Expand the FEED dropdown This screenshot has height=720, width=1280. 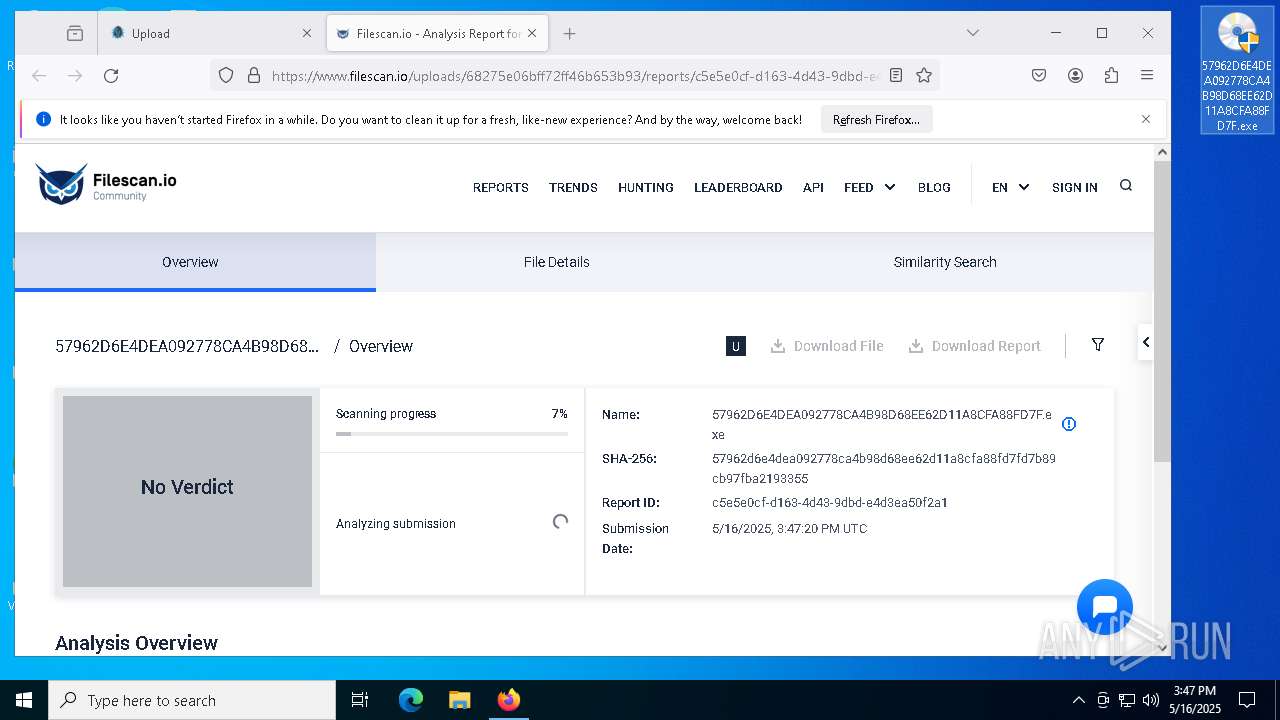coord(869,187)
